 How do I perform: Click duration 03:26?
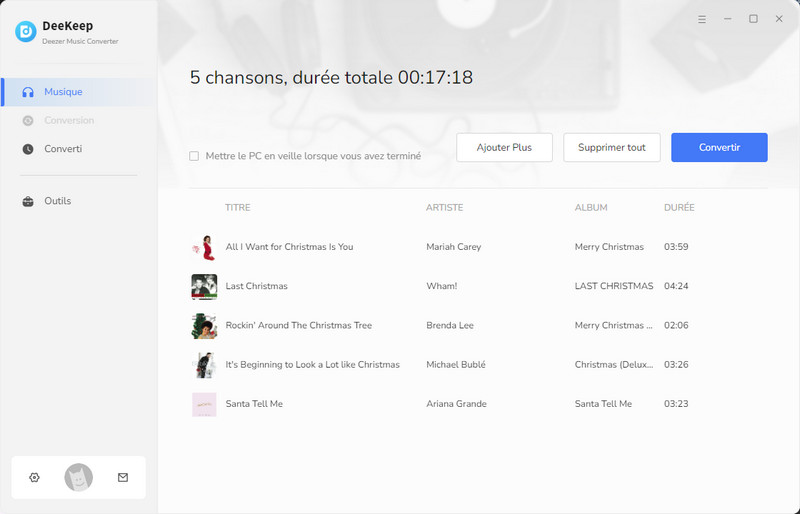pyautogui.click(x=676, y=364)
